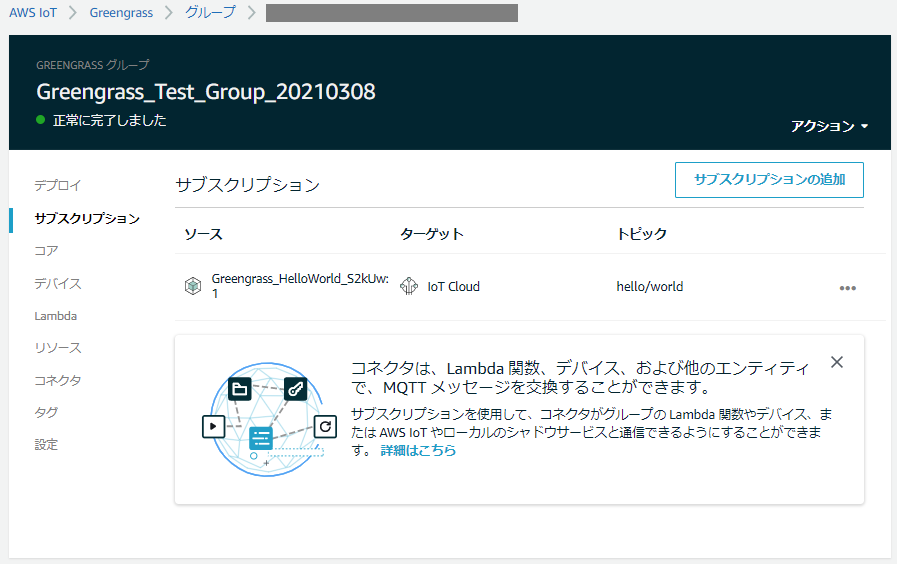Screen dimensions: 897x564
Task: Click the Greengrass_Test_Group_20210308 group title
Action: [206, 92]
